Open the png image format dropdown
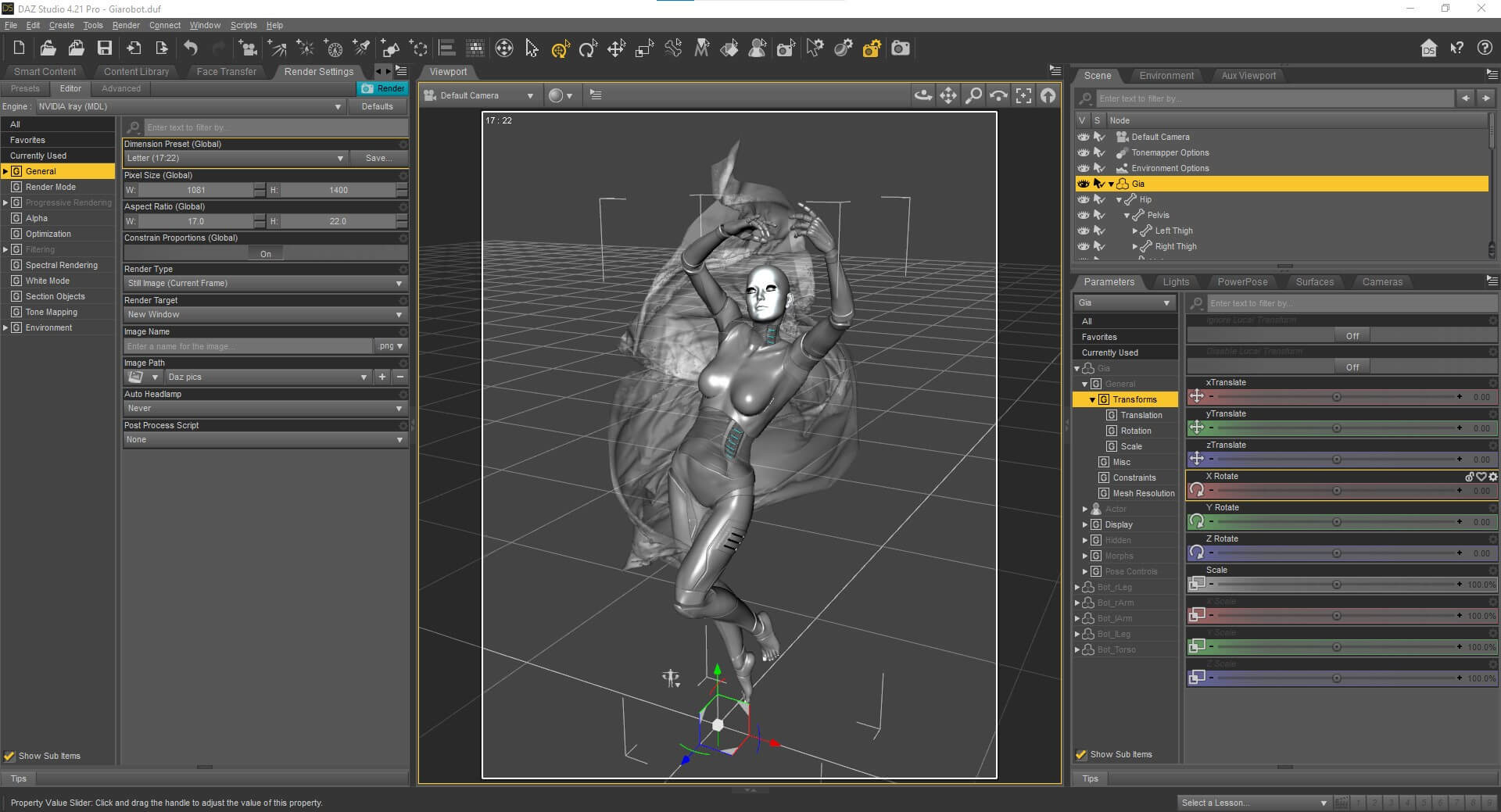The image size is (1501, 812). [x=391, y=345]
